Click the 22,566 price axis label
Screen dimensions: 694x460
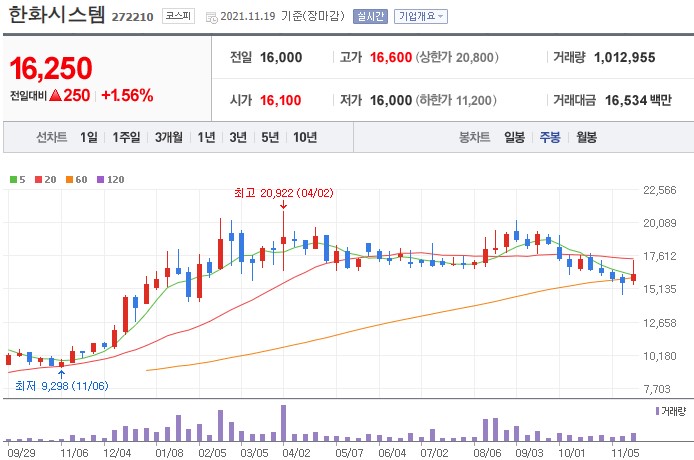[659, 190]
